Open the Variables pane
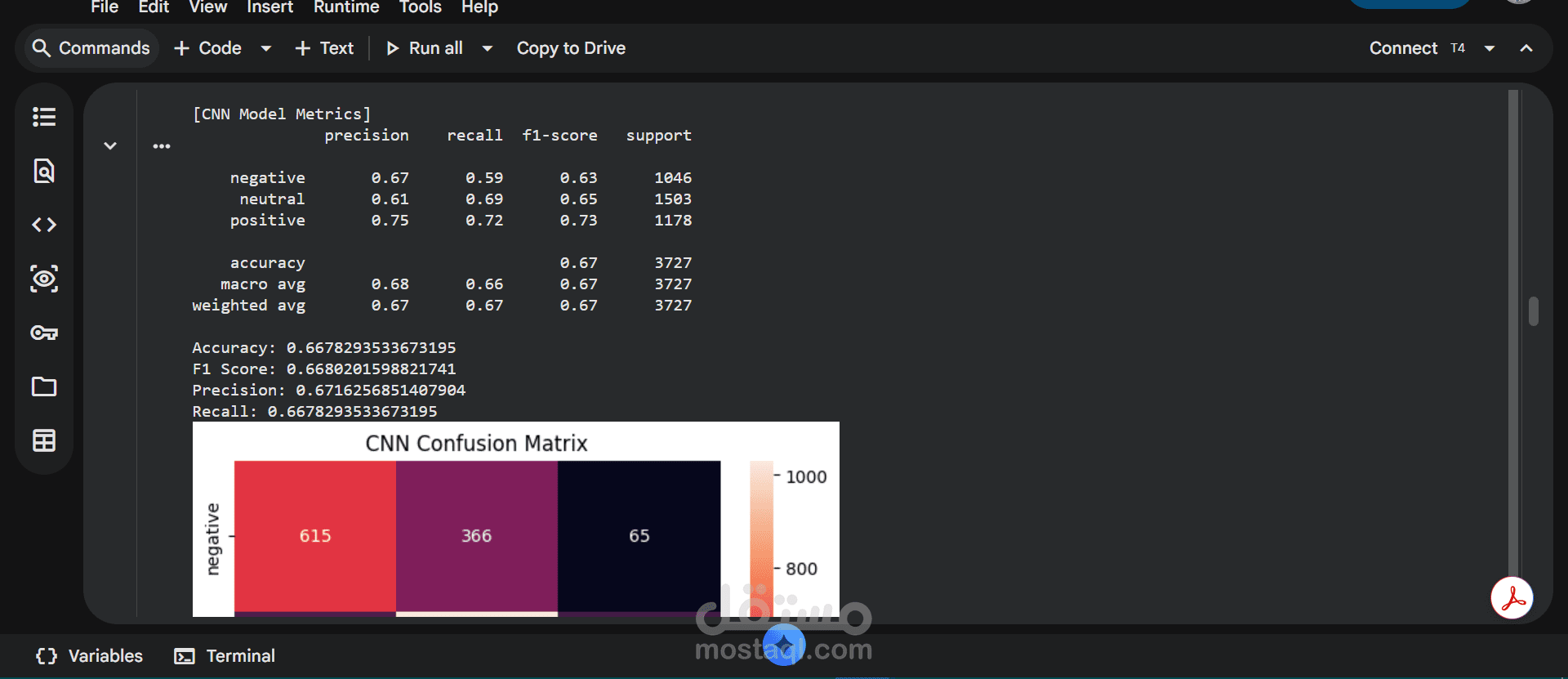This screenshot has width=1568, height=679. click(x=89, y=656)
